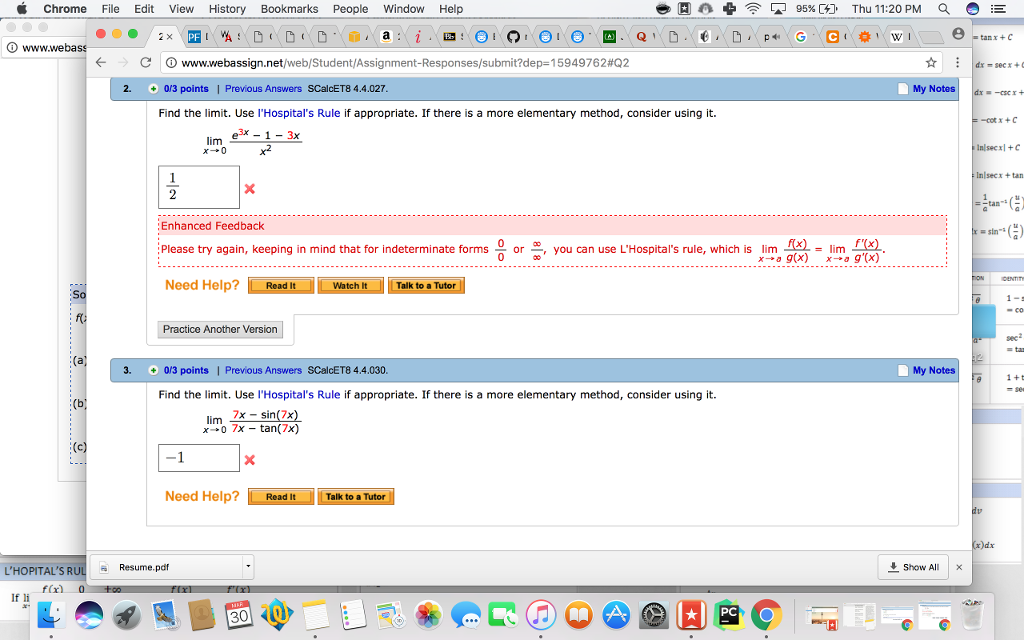Close the downloads bar
Screen dimensions: 1024x640
point(959,567)
